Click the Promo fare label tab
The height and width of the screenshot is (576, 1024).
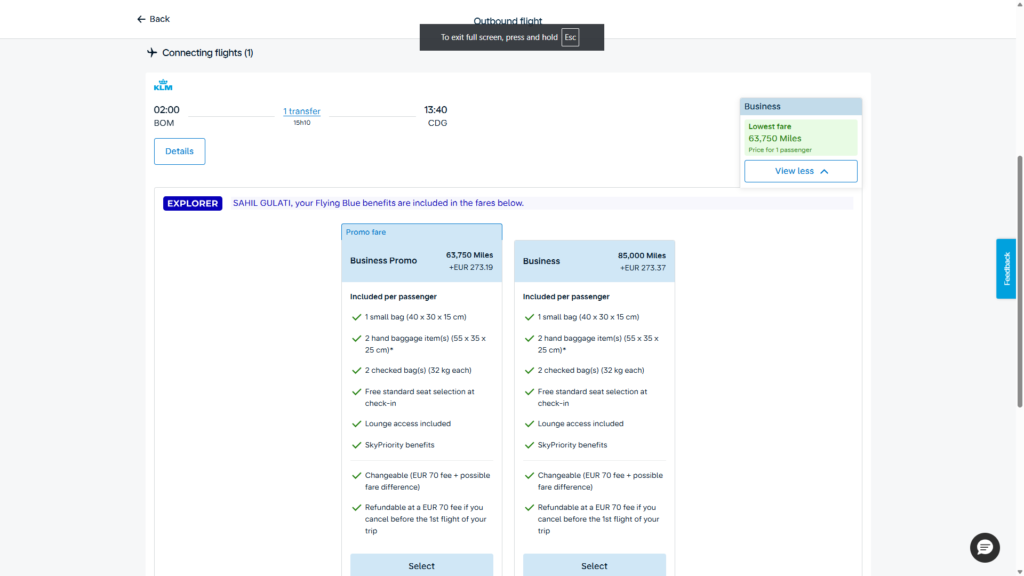(x=366, y=232)
